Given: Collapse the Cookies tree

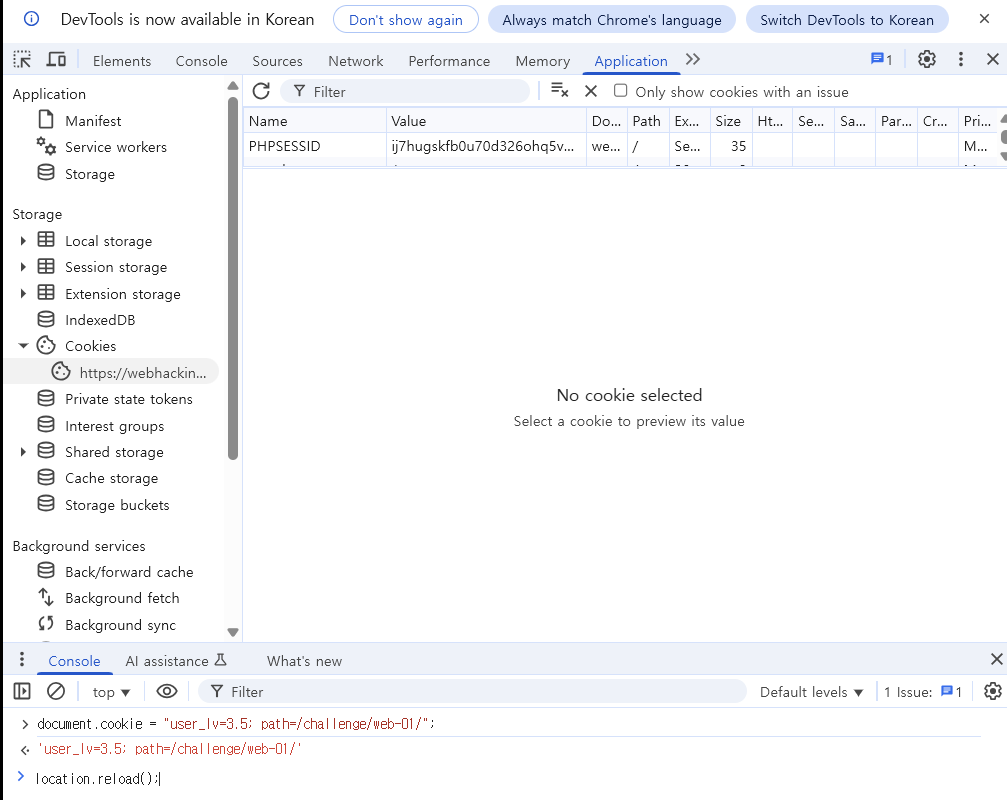Looking at the screenshot, I should click(23, 346).
